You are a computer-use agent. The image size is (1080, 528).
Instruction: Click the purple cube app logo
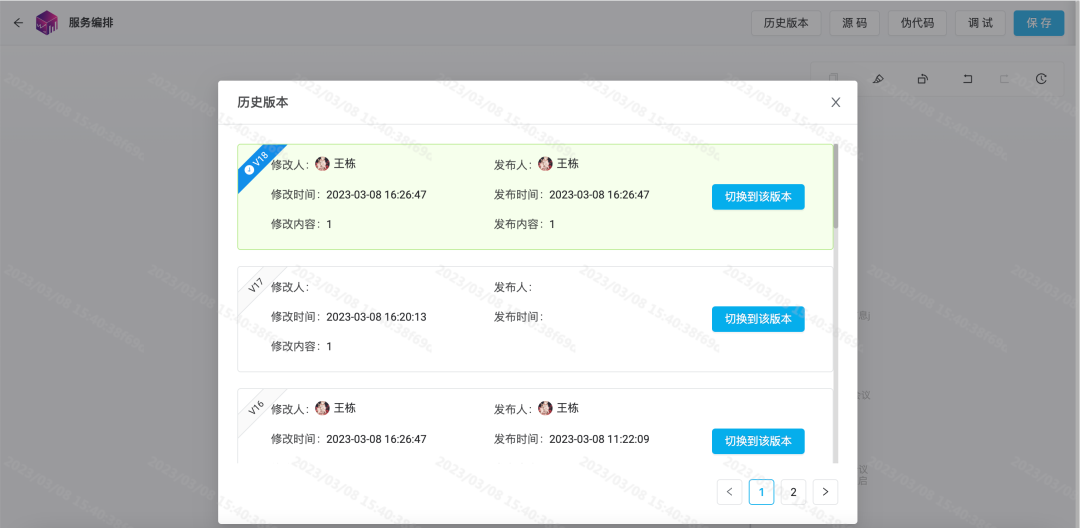[x=47, y=23]
